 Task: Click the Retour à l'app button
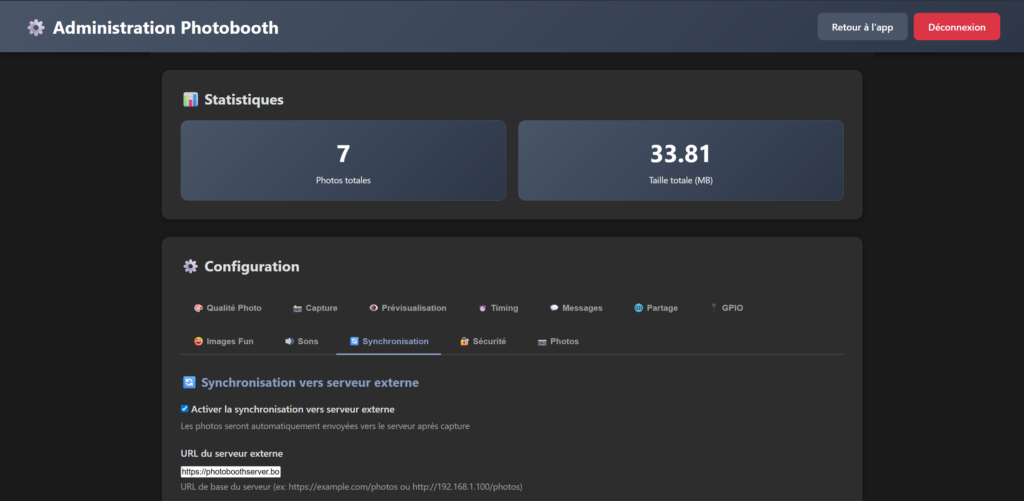pos(862,28)
